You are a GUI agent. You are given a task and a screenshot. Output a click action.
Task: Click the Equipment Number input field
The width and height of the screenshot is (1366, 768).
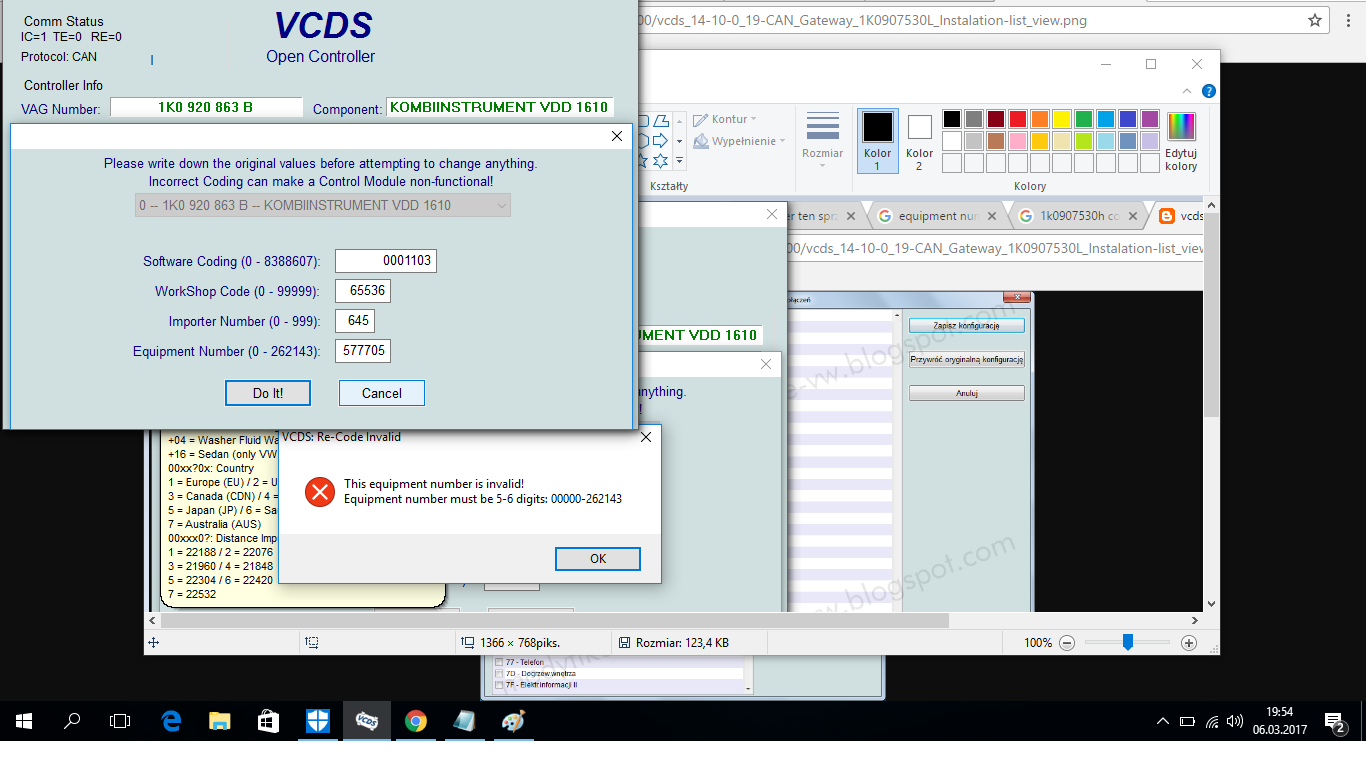tap(362, 351)
